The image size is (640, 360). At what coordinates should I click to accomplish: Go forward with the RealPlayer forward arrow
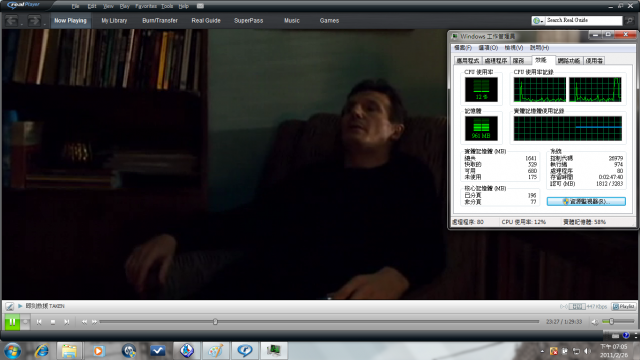click(x=34, y=20)
